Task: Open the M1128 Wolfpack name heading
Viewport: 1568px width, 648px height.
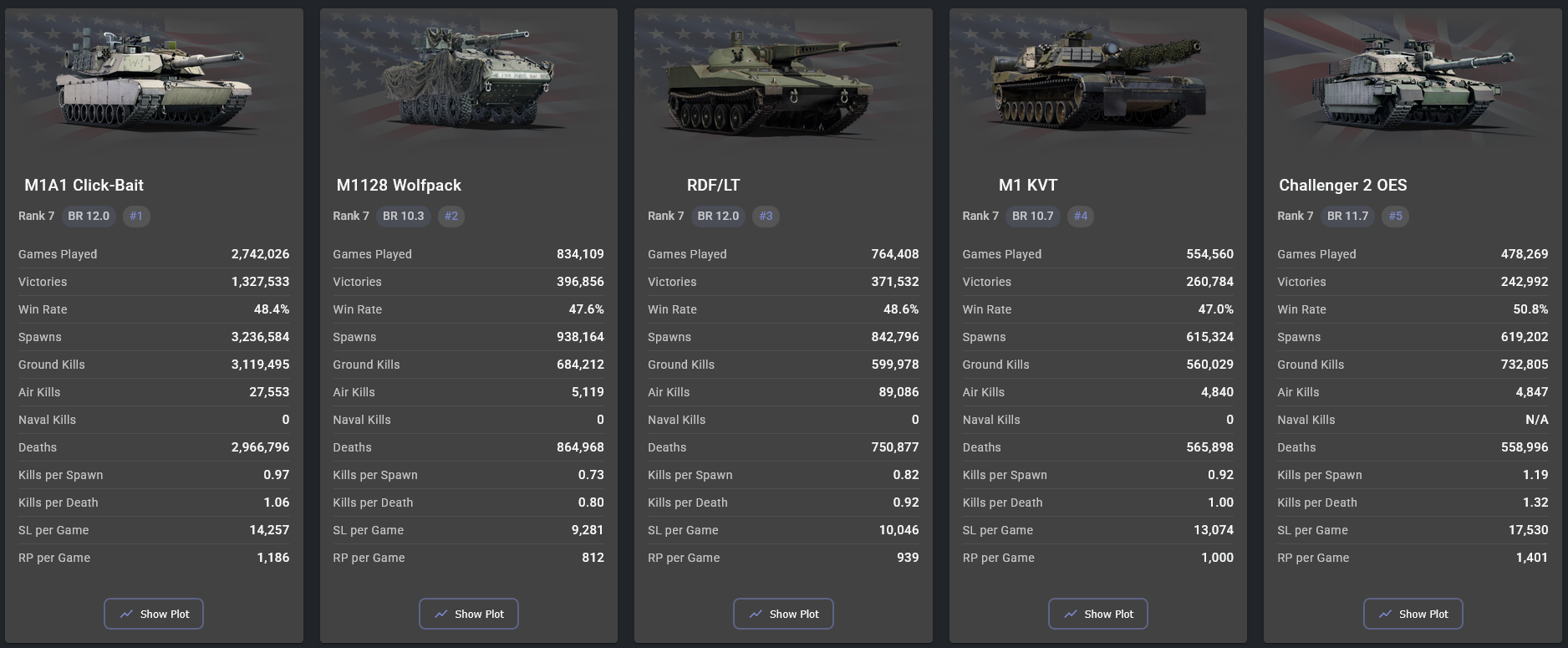Action: [x=399, y=186]
